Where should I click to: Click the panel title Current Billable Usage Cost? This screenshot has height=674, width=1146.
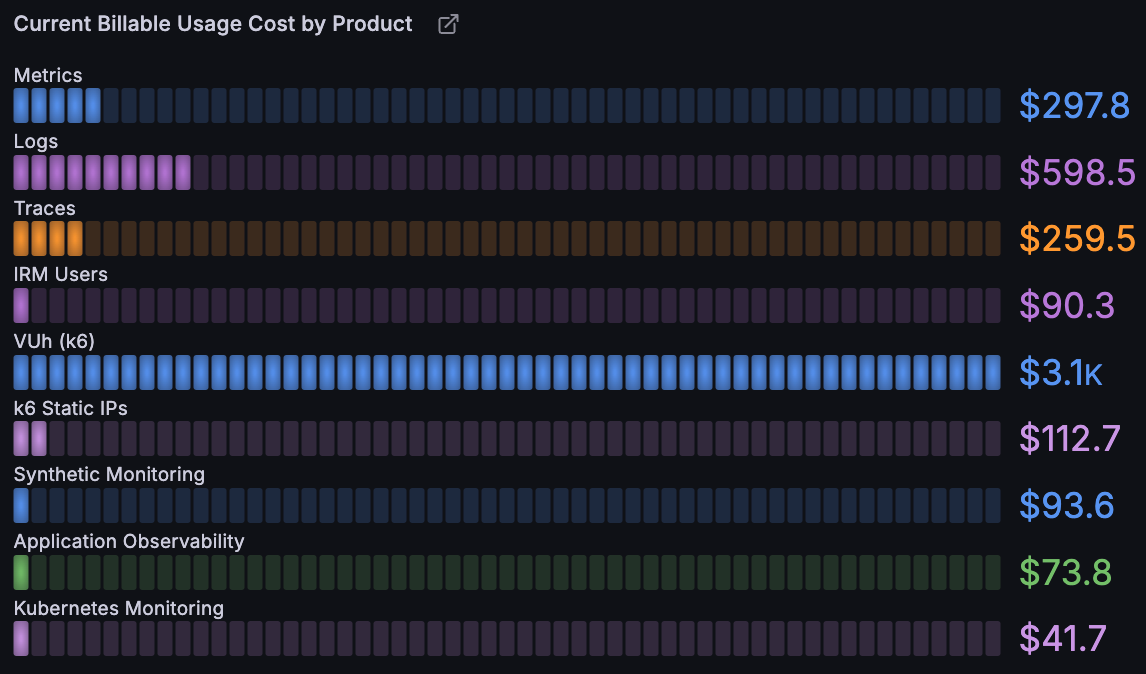click(x=211, y=23)
